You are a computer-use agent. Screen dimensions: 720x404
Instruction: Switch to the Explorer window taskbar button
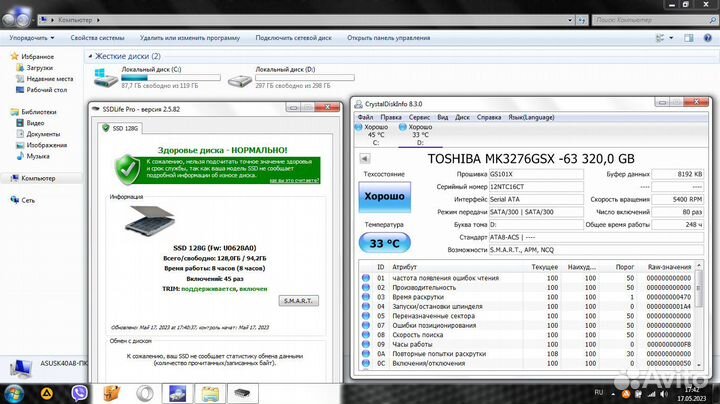click(210, 393)
